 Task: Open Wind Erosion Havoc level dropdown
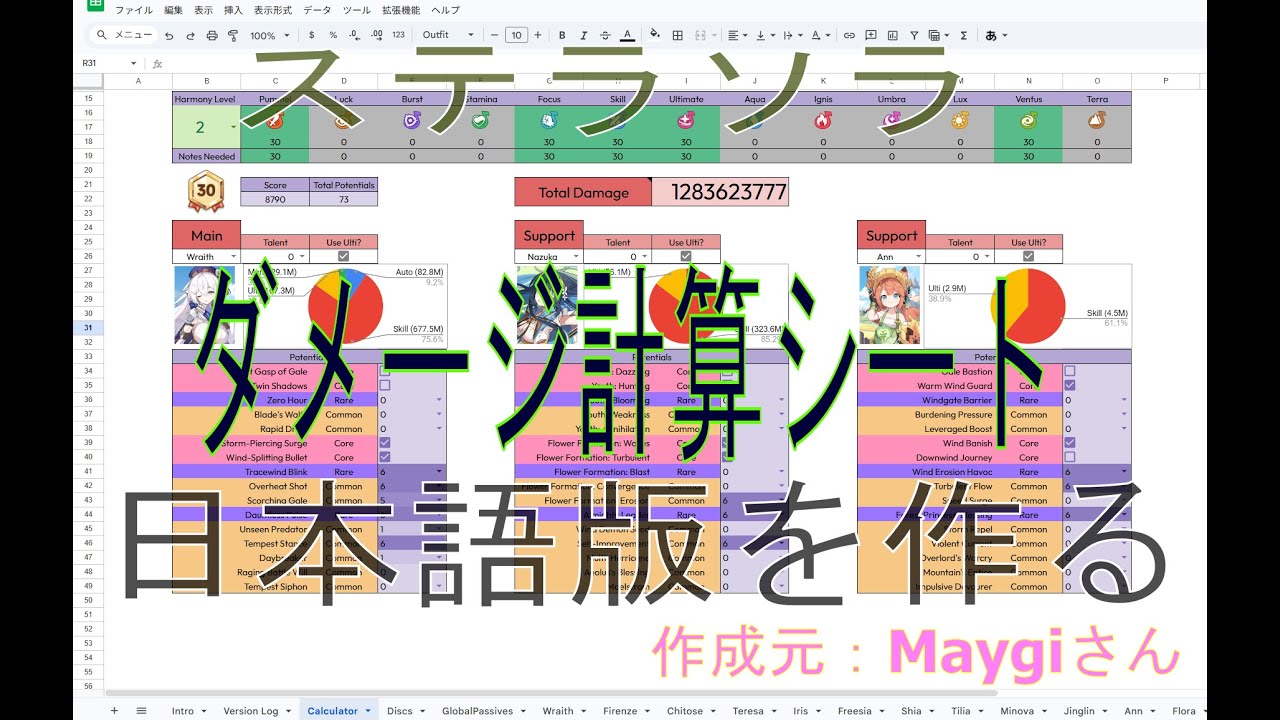(x=1124, y=472)
